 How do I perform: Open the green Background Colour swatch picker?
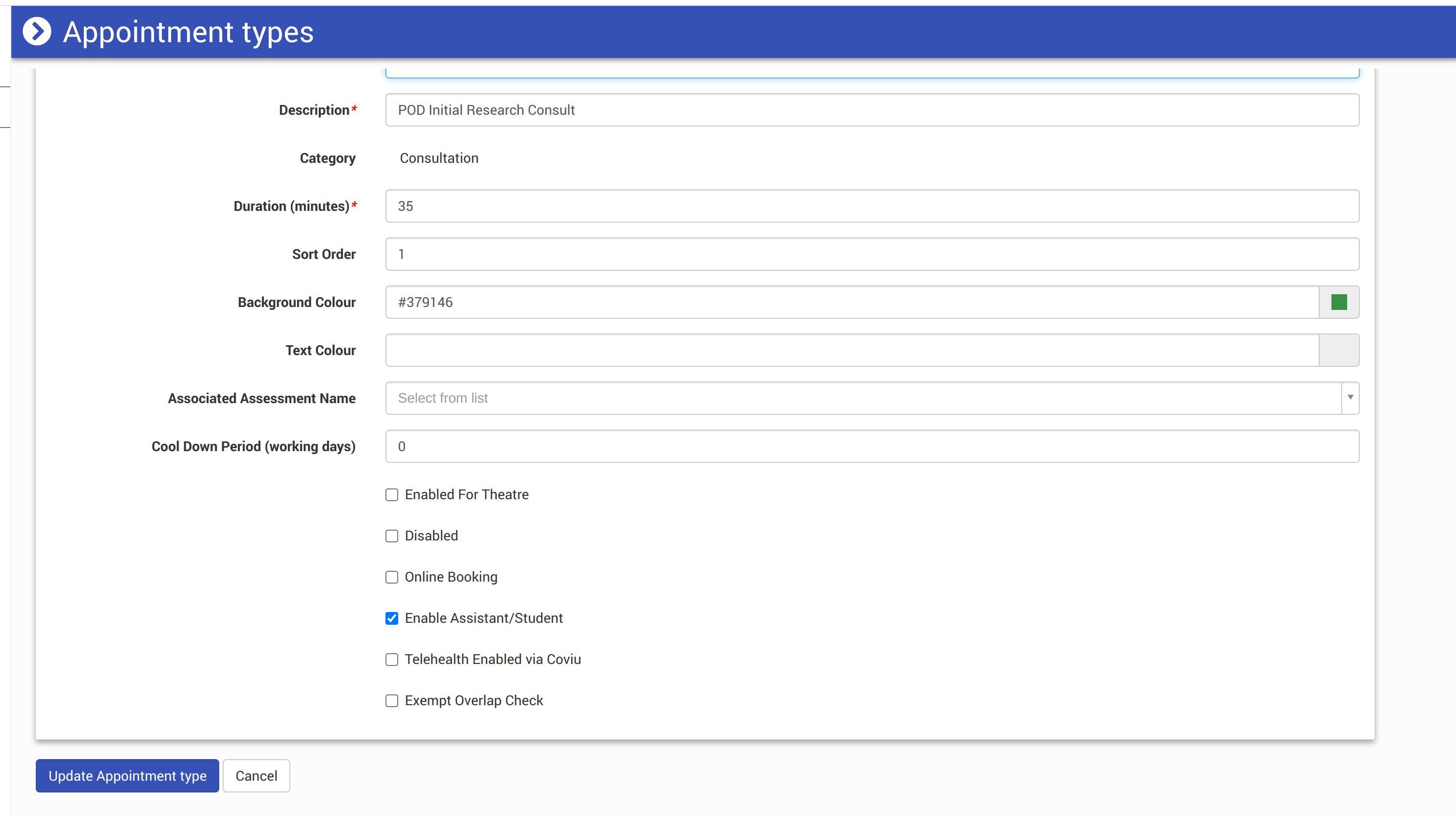pos(1338,303)
